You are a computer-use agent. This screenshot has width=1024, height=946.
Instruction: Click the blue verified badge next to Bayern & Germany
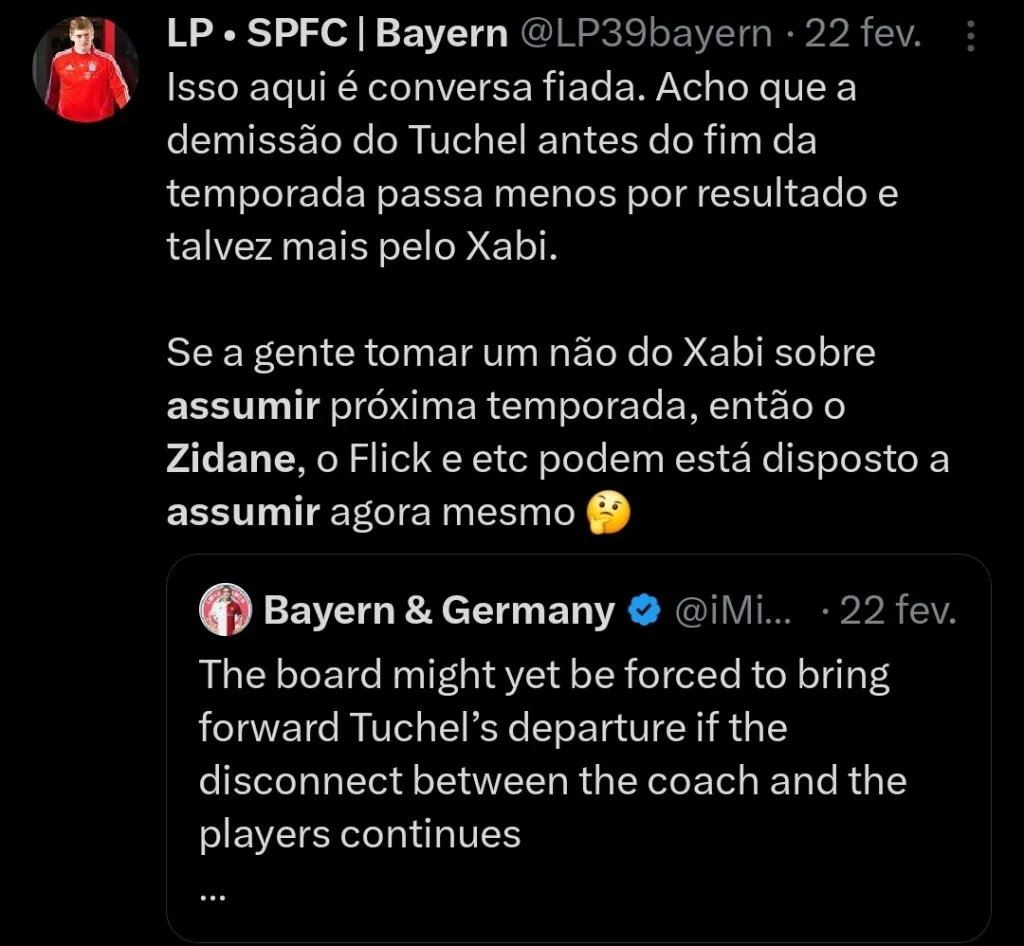(x=643, y=608)
